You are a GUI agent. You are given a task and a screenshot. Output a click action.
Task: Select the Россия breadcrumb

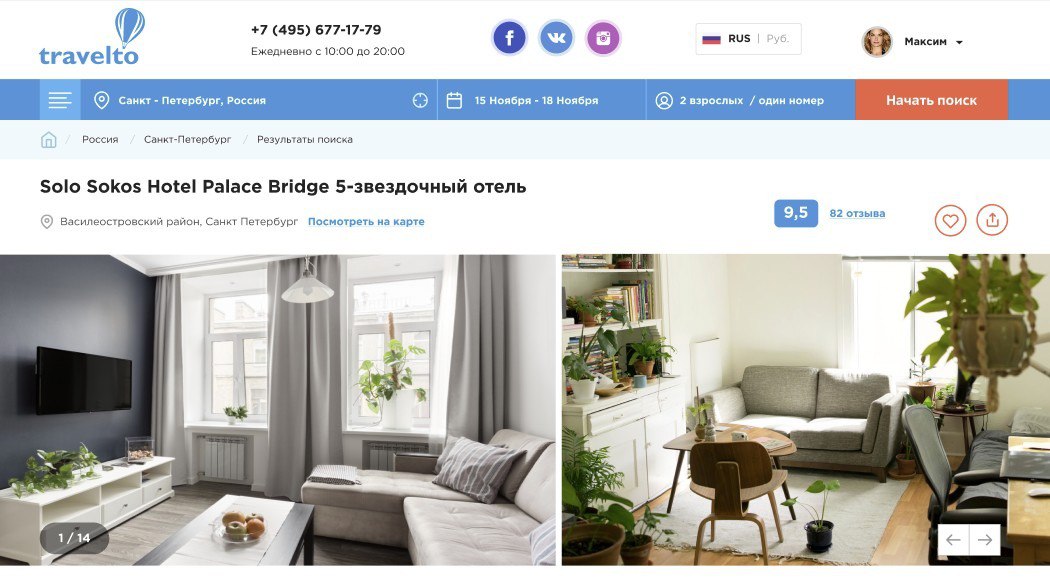(x=100, y=139)
